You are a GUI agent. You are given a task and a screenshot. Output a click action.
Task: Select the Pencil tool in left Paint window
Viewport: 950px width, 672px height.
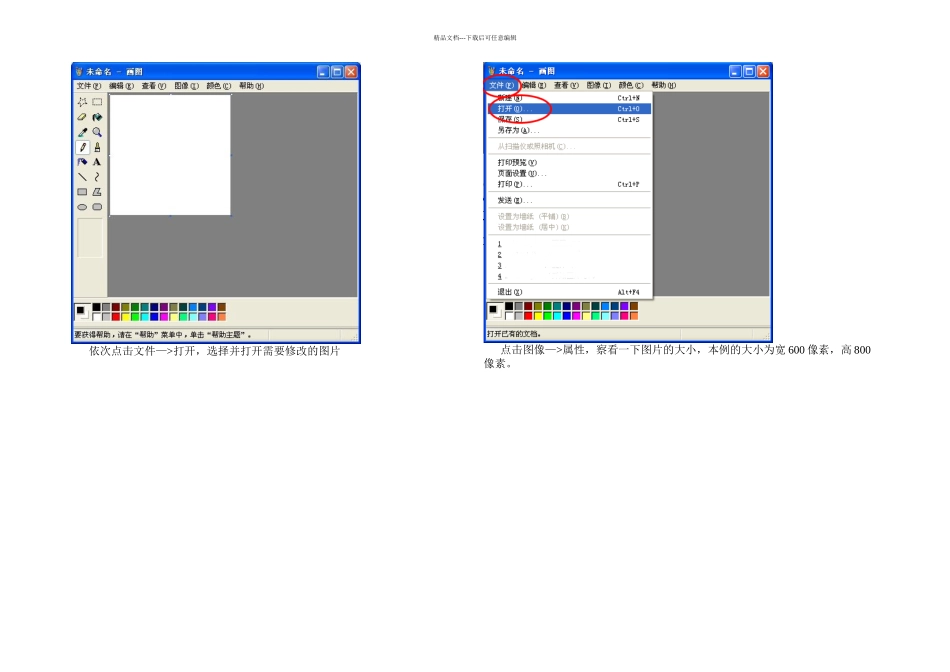coord(82,147)
